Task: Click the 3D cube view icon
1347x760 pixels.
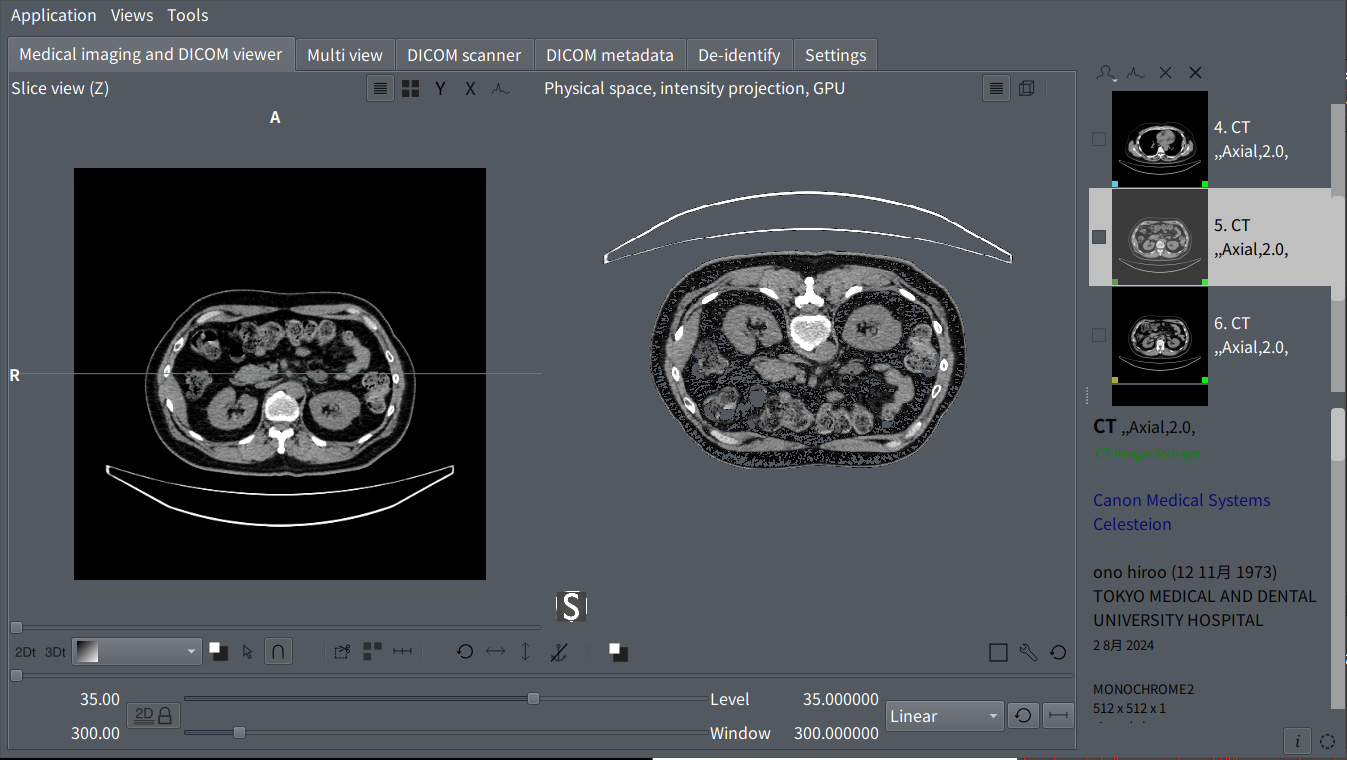Action: click(1026, 88)
